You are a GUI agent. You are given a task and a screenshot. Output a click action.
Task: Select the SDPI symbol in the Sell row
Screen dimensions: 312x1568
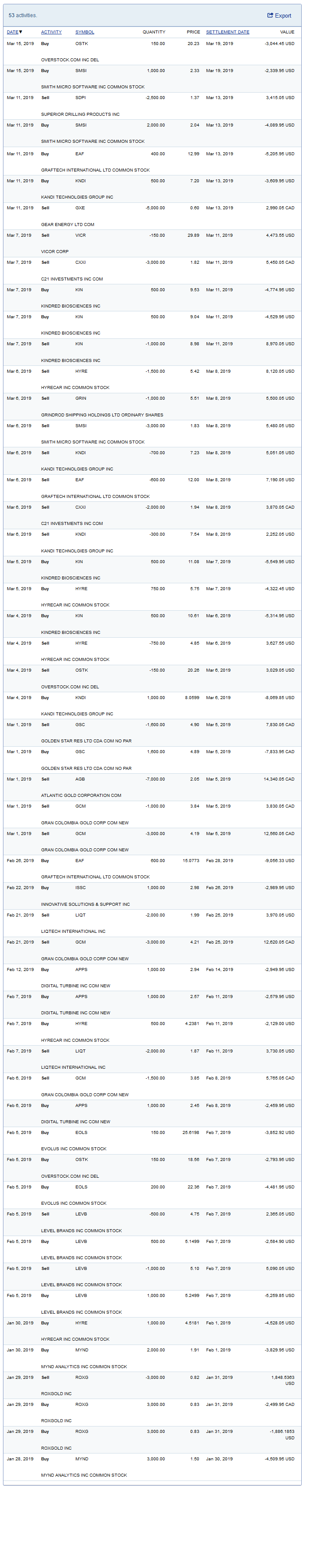[x=80, y=97]
